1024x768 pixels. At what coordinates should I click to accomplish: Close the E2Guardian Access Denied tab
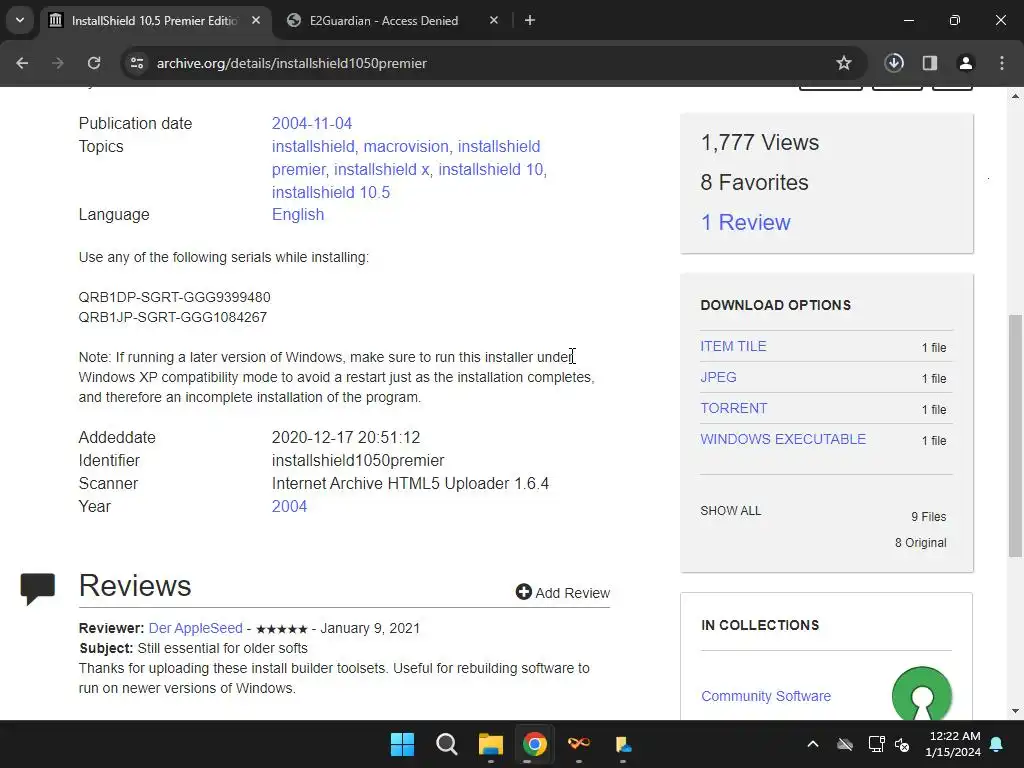pyautogui.click(x=494, y=20)
